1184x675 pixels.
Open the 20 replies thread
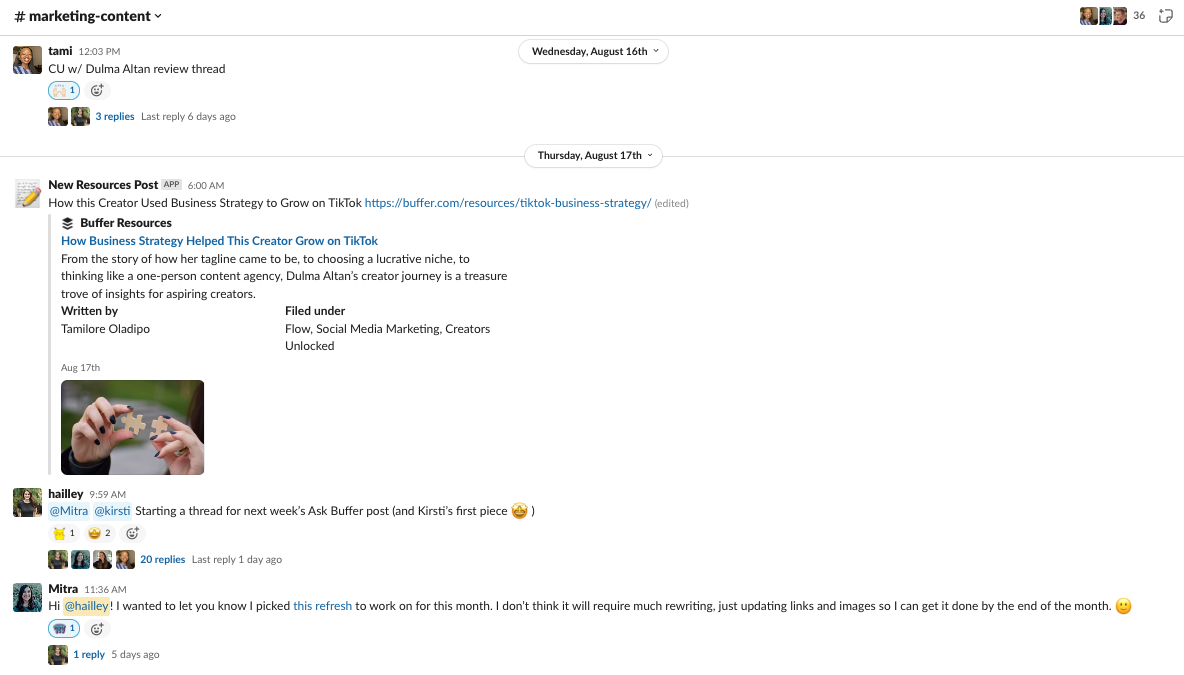tap(162, 560)
